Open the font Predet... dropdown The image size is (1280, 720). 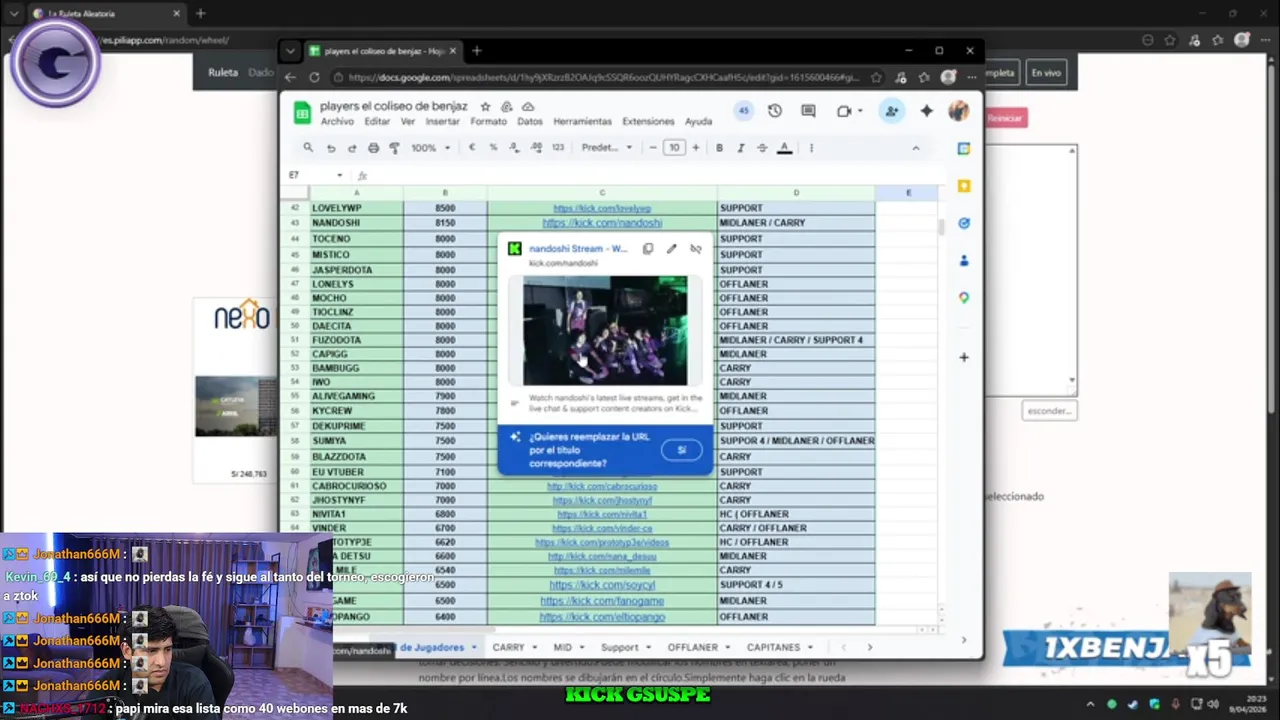tap(607, 148)
